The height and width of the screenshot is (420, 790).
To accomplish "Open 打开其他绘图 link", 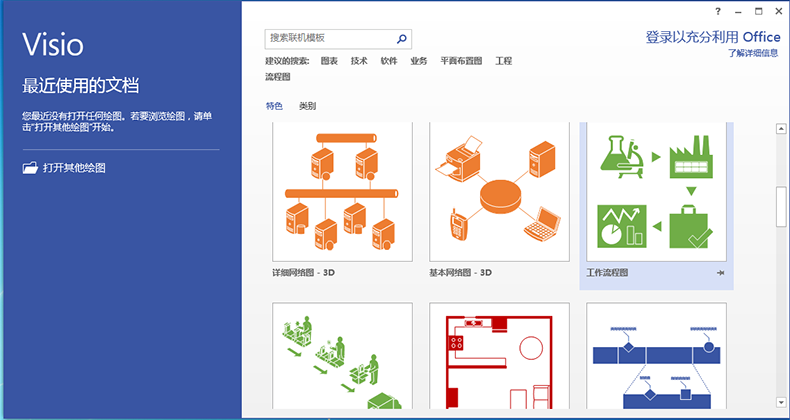I will 74,168.
